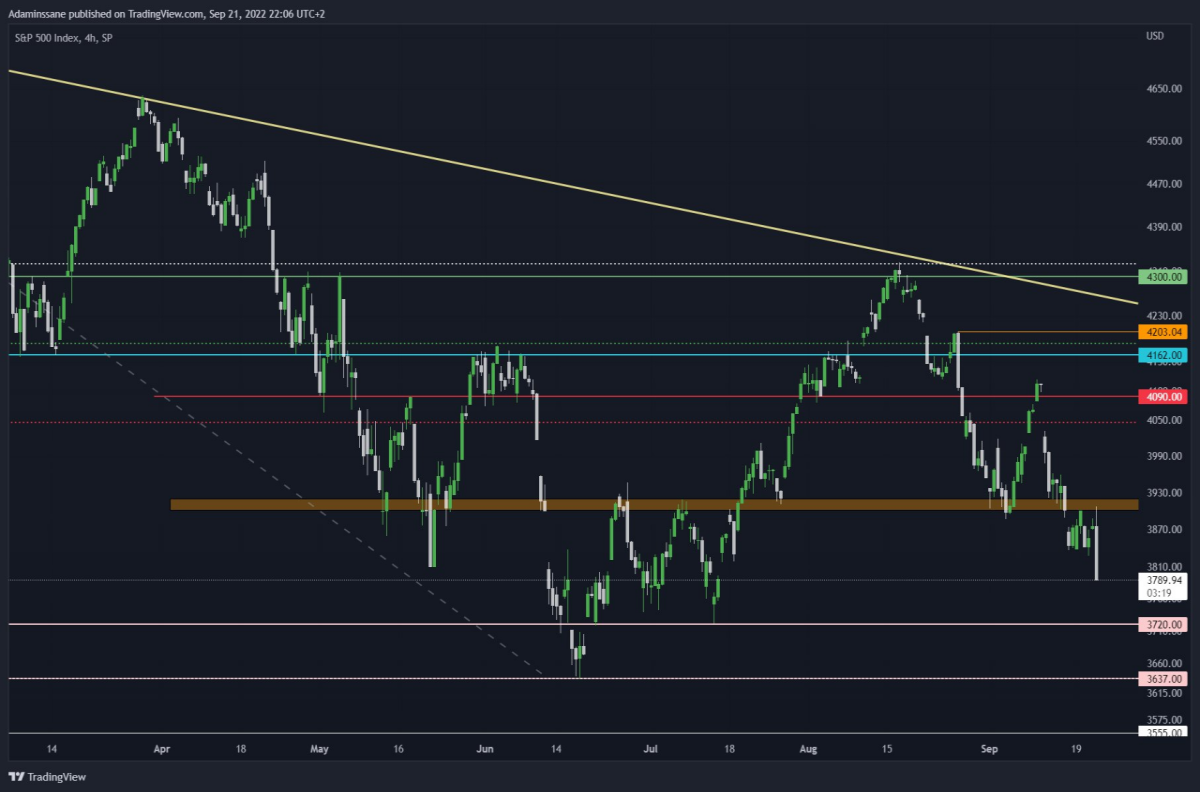Image resolution: width=1200 pixels, height=792 pixels.
Task: Click the 4390.00 price axis label
Action: (x=1164, y=227)
